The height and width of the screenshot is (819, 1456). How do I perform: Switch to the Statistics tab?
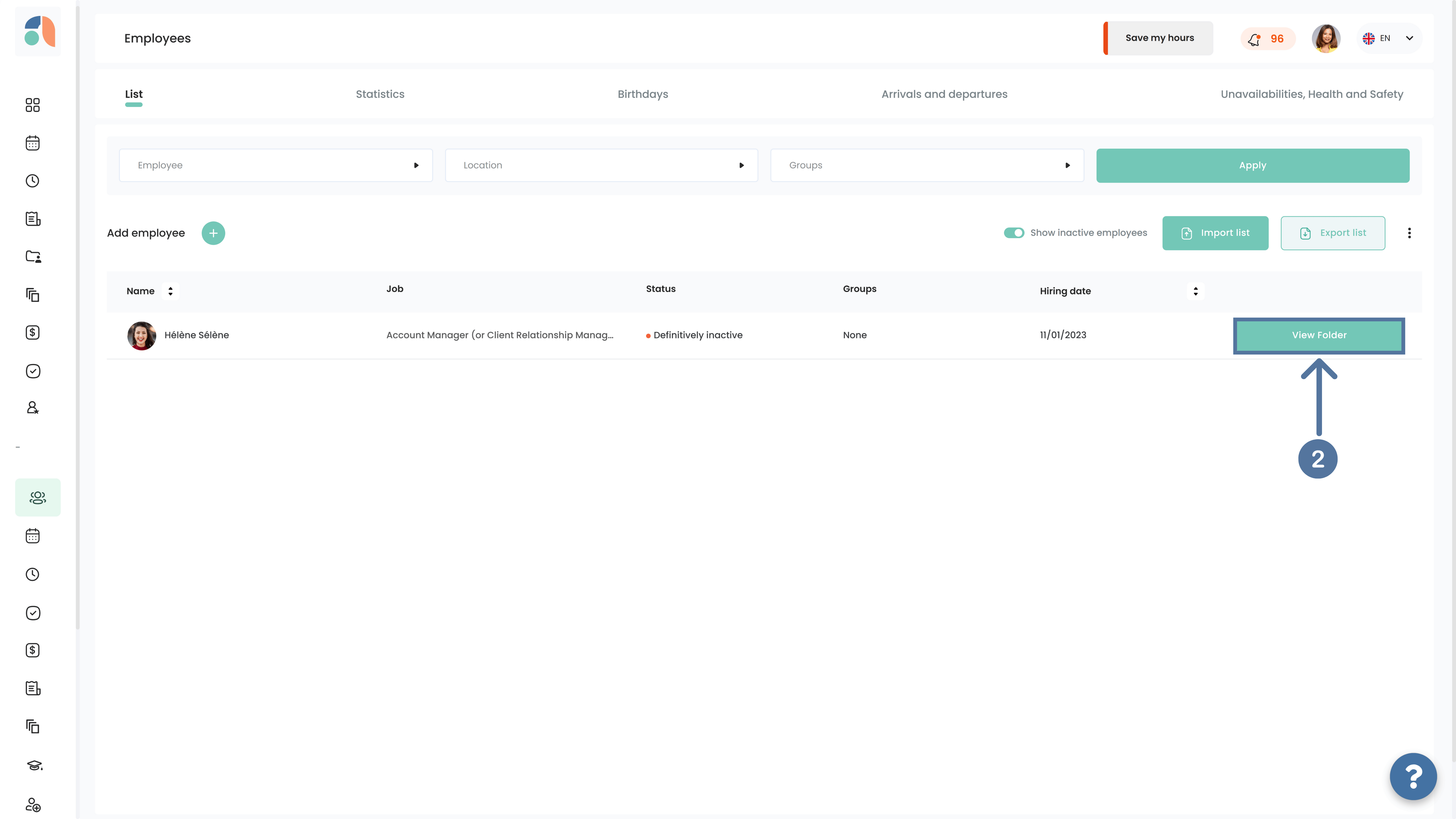pyautogui.click(x=380, y=94)
